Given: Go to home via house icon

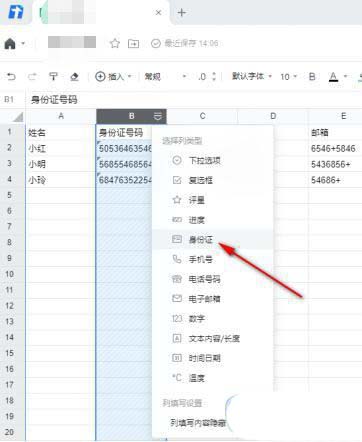Looking at the screenshot, I should [10, 43].
